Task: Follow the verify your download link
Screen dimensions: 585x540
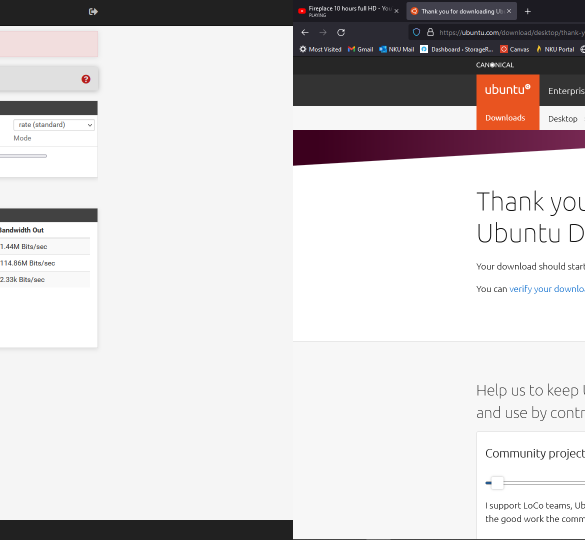Action: pyautogui.click(x=547, y=289)
